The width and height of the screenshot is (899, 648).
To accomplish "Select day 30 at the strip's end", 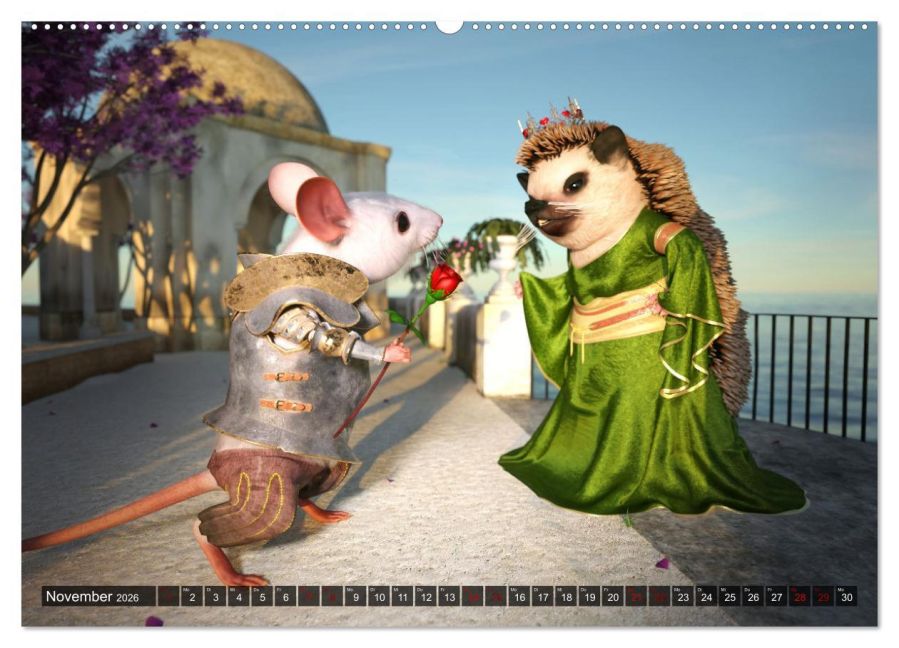I will (846, 597).
